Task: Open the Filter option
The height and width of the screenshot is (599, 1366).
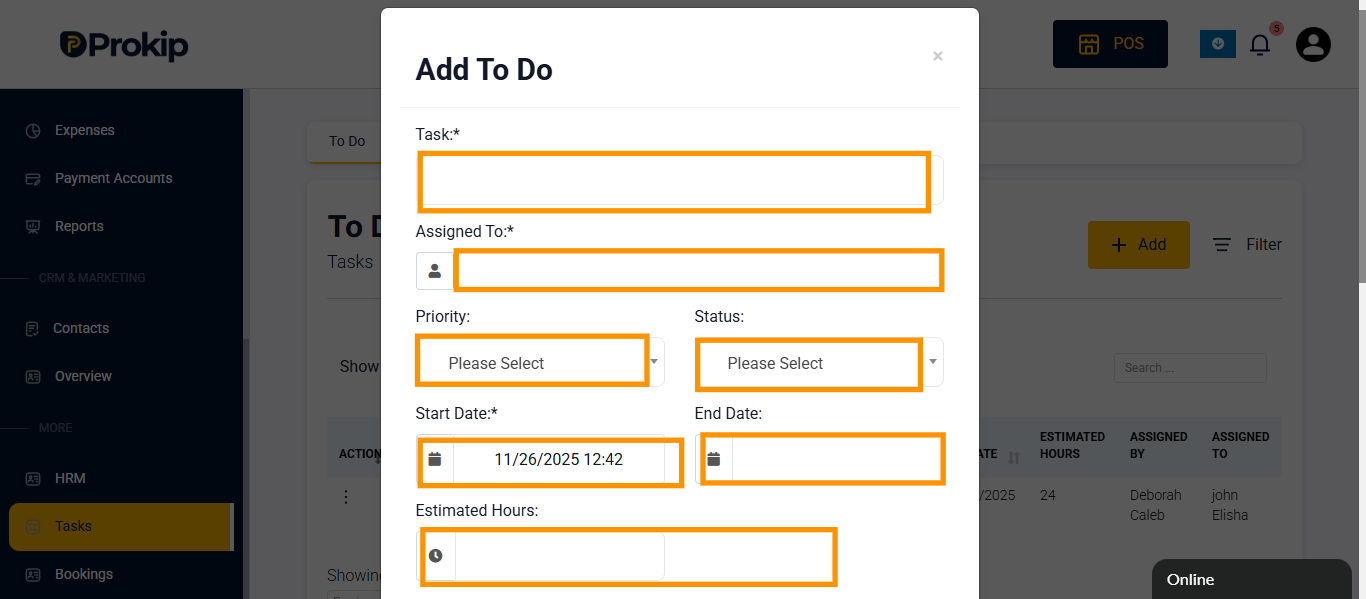Action: pyautogui.click(x=1247, y=245)
